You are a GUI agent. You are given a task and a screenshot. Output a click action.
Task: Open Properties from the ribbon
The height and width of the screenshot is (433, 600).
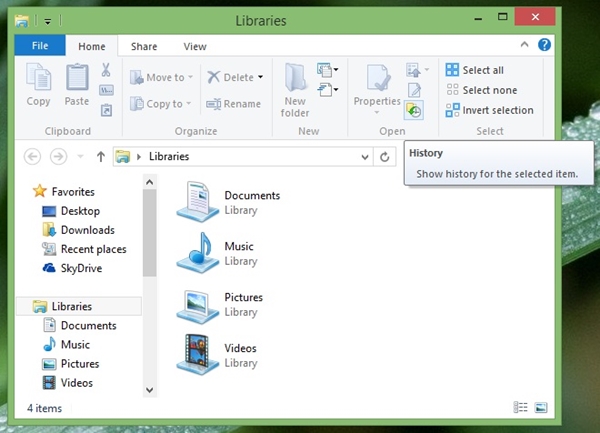377,85
